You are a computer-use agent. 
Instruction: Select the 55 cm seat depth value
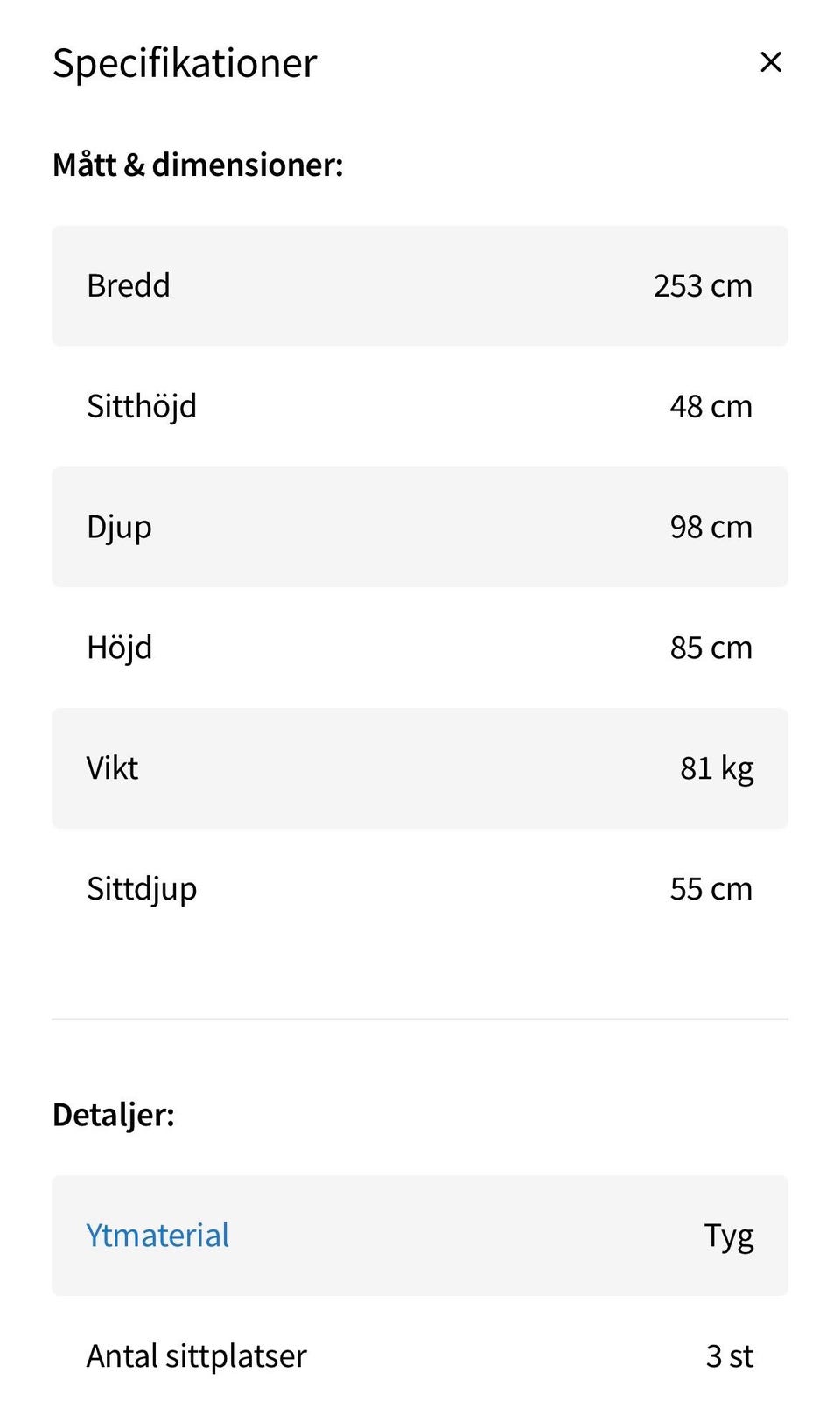[710, 889]
